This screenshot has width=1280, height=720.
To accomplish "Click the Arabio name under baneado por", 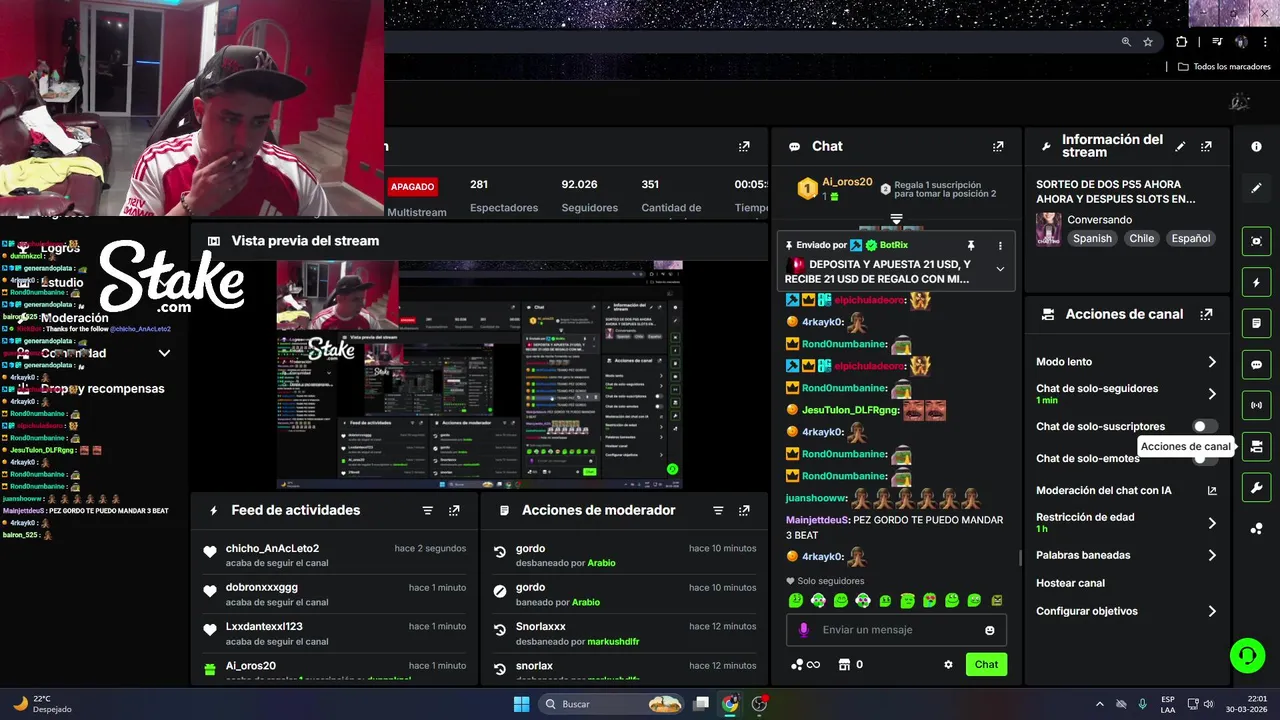I will point(586,602).
